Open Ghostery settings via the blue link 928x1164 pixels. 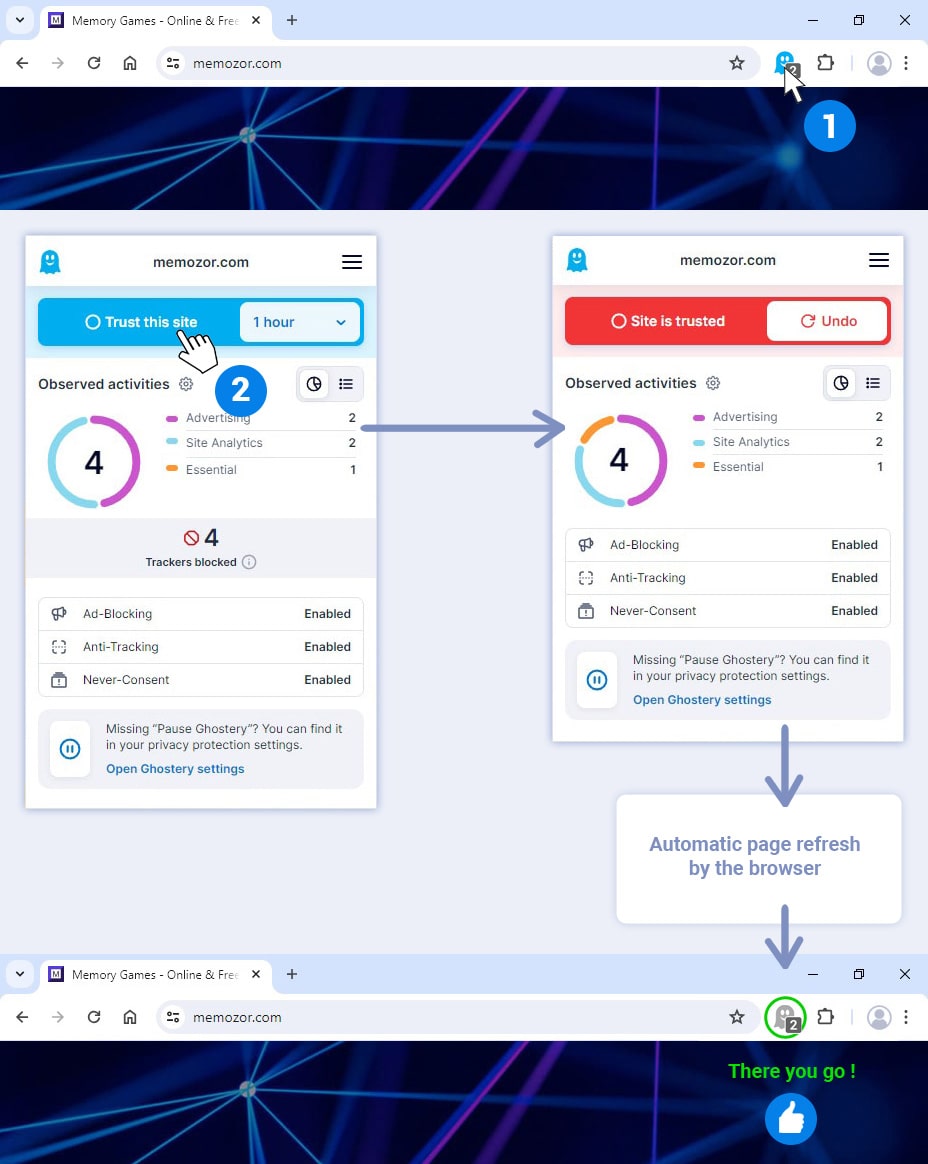pyautogui.click(x=175, y=768)
